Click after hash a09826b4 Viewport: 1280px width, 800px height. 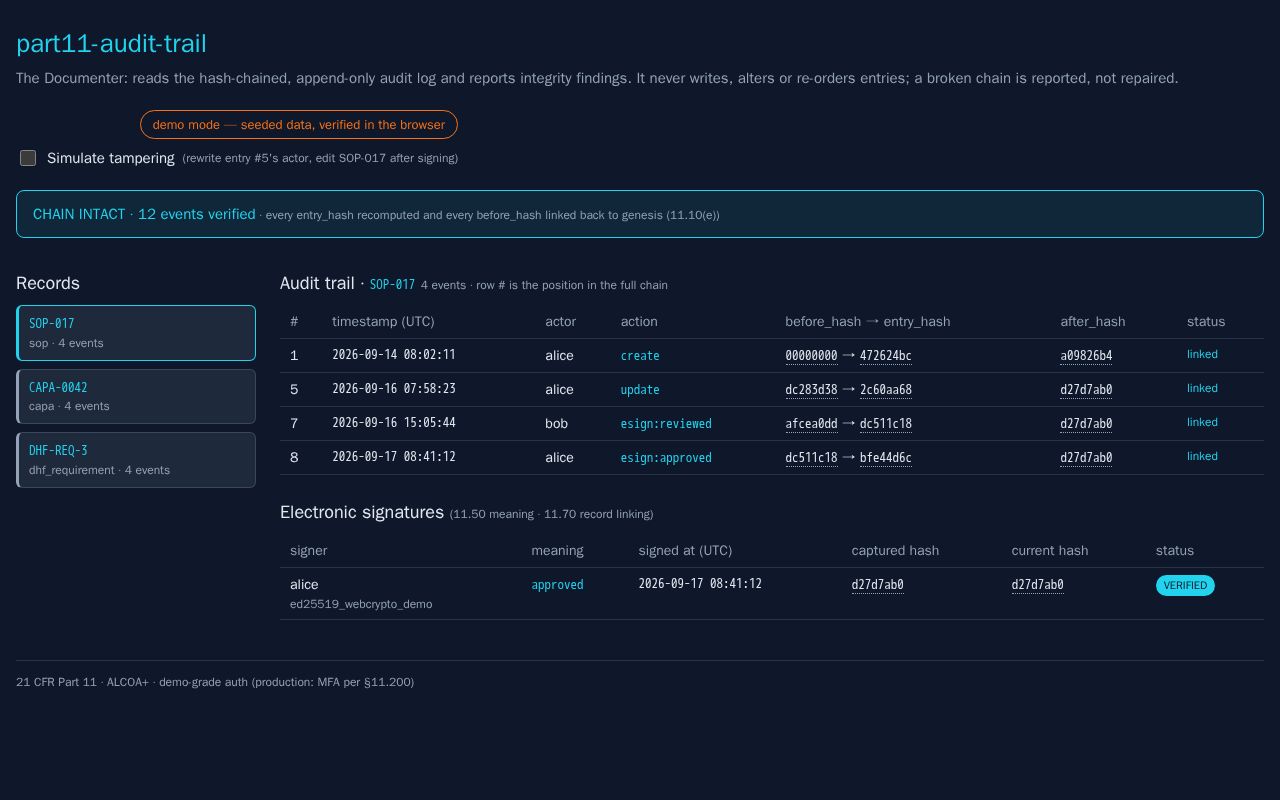pos(1086,356)
